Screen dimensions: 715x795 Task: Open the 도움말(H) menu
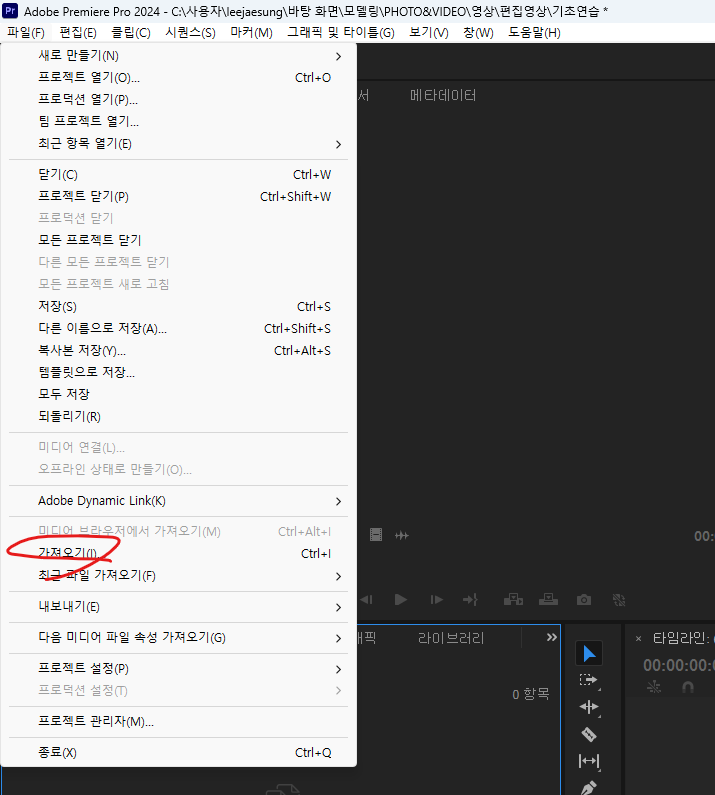point(534,33)
